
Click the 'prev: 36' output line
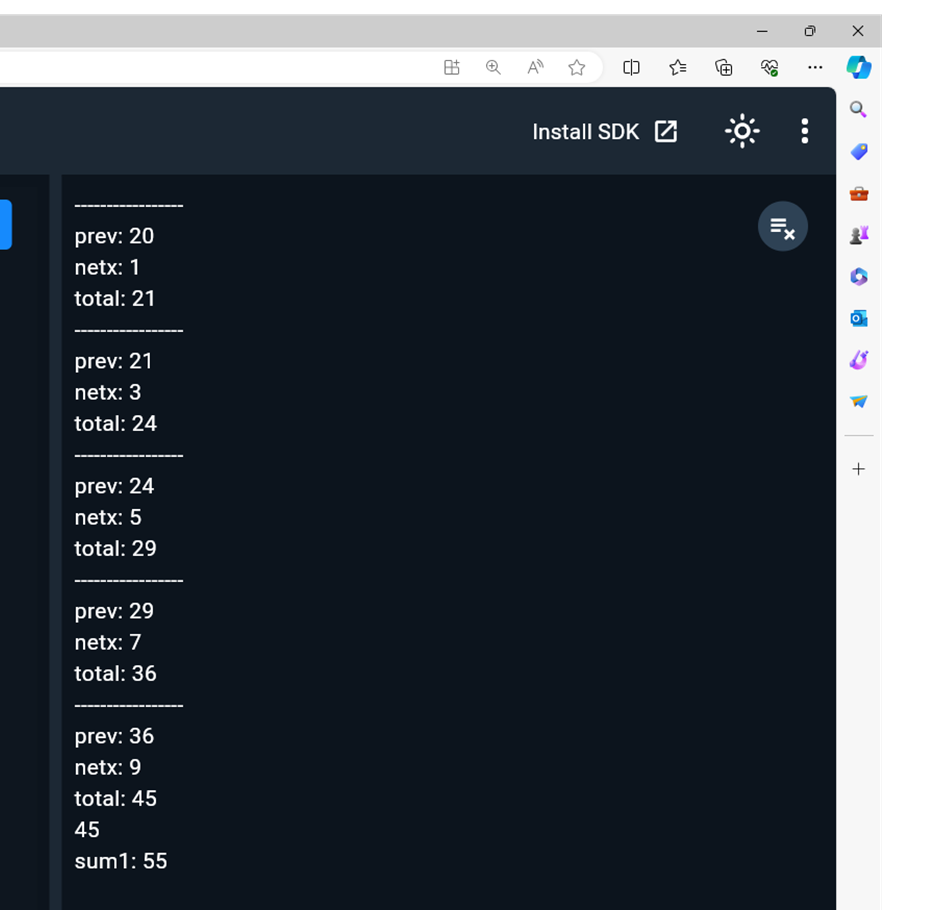click(x=114, y=736)
